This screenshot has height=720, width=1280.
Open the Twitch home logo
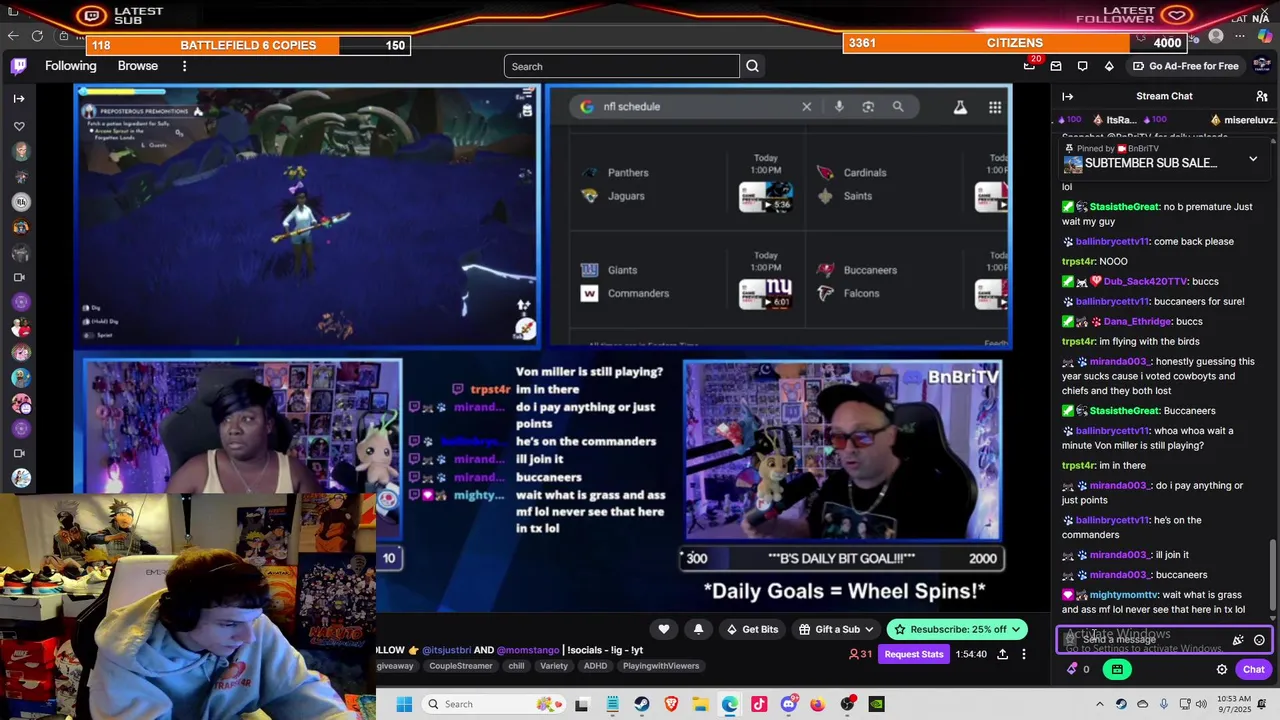(x=19, y=66)
